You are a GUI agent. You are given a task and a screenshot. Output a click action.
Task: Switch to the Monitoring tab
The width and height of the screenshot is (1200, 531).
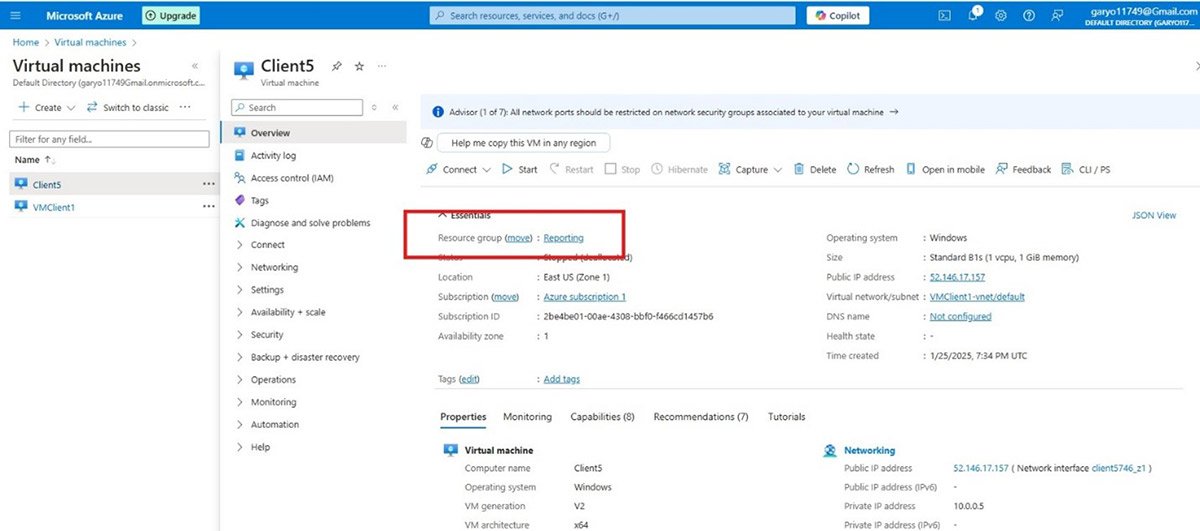point(527,417)
